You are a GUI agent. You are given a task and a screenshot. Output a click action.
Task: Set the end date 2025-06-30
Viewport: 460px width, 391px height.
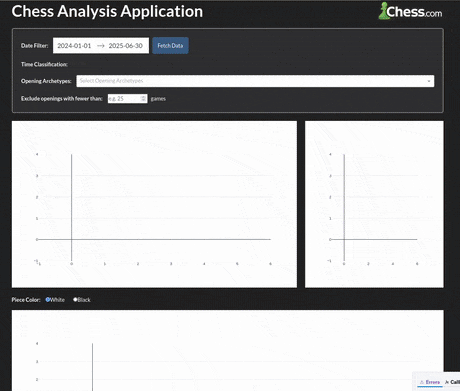[x=126, y=46]
